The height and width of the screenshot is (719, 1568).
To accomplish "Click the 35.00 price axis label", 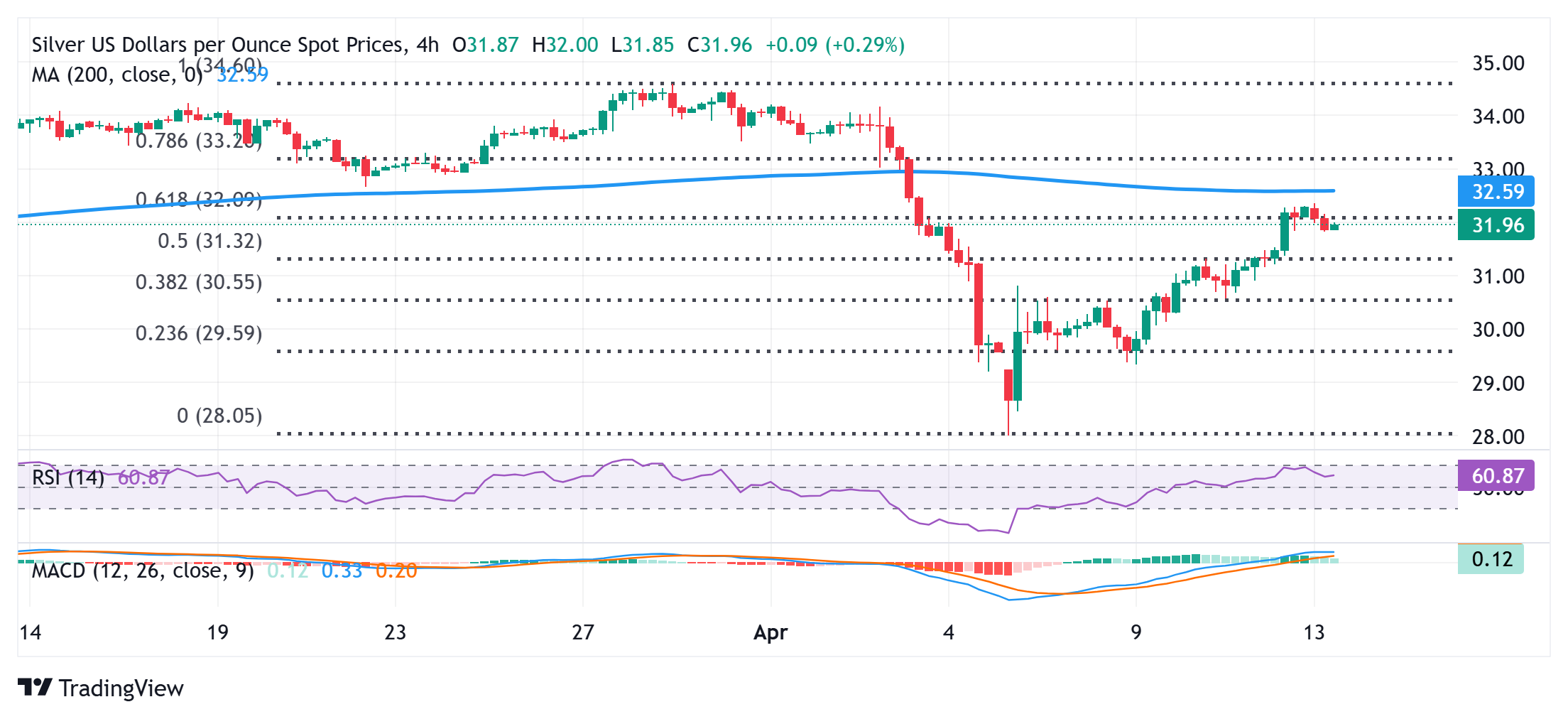I will (x=1498, y=63).
